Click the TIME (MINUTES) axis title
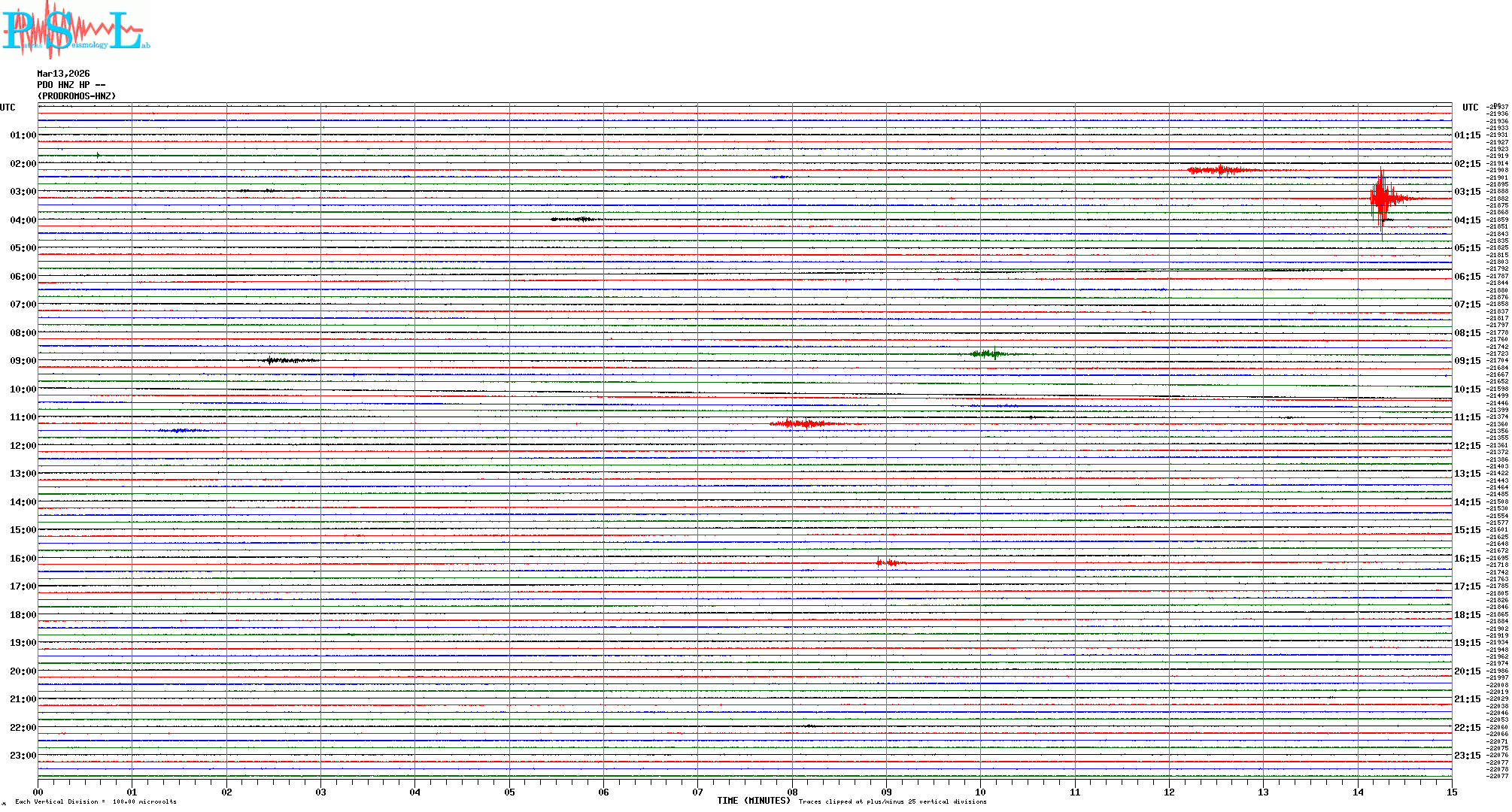This screenshot has height=812, width=1512. click(754, 801)
